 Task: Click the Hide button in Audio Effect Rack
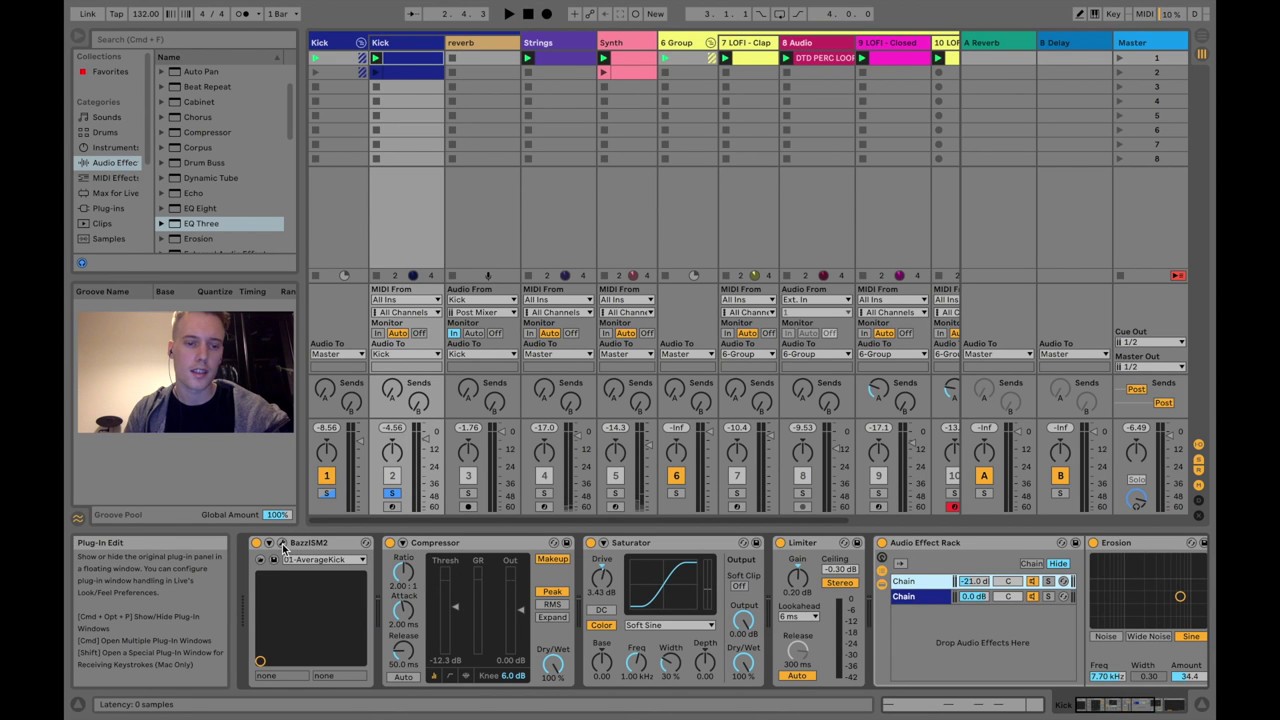[x=1058, y=564]
